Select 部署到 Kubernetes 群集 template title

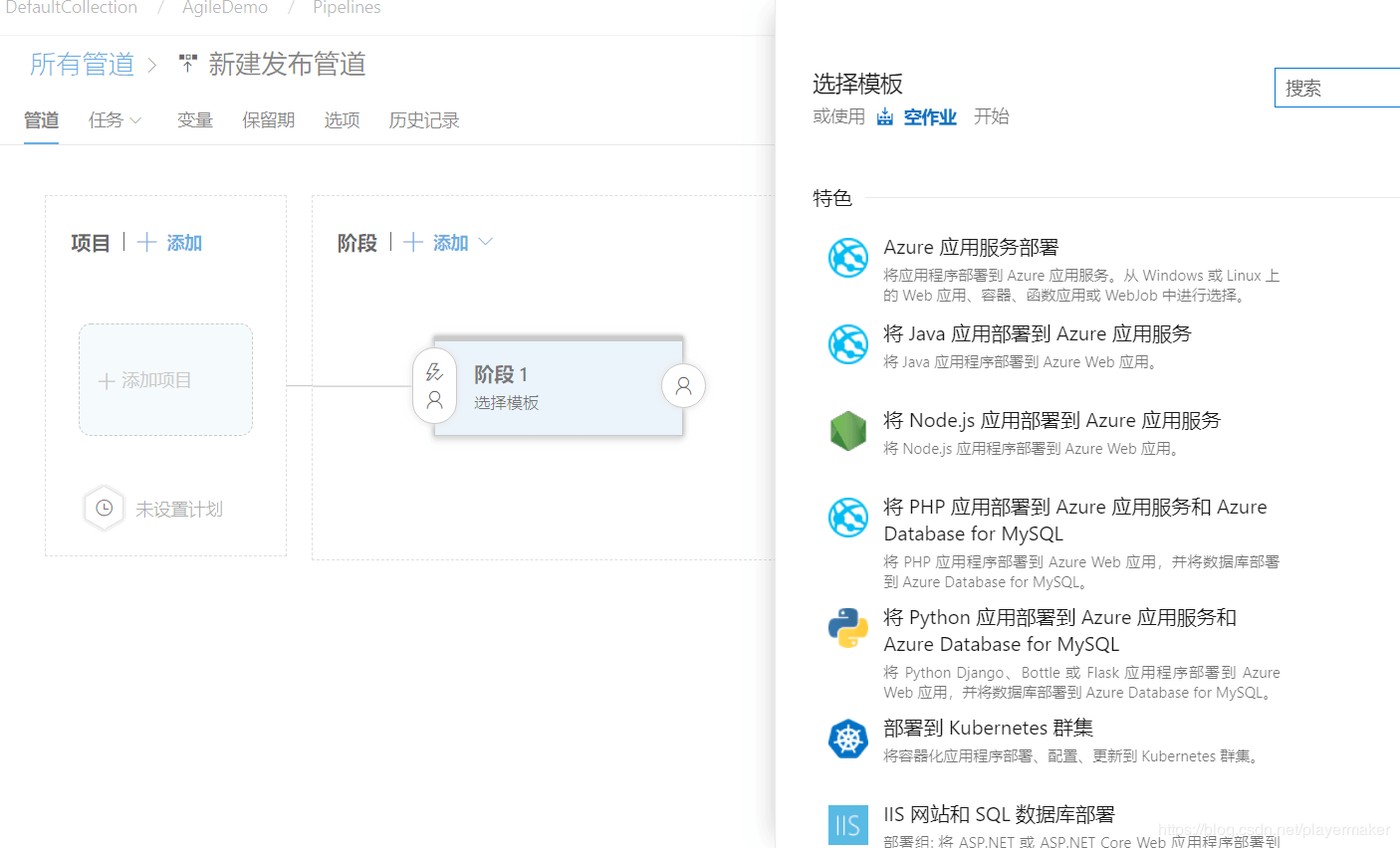[988, 728]
